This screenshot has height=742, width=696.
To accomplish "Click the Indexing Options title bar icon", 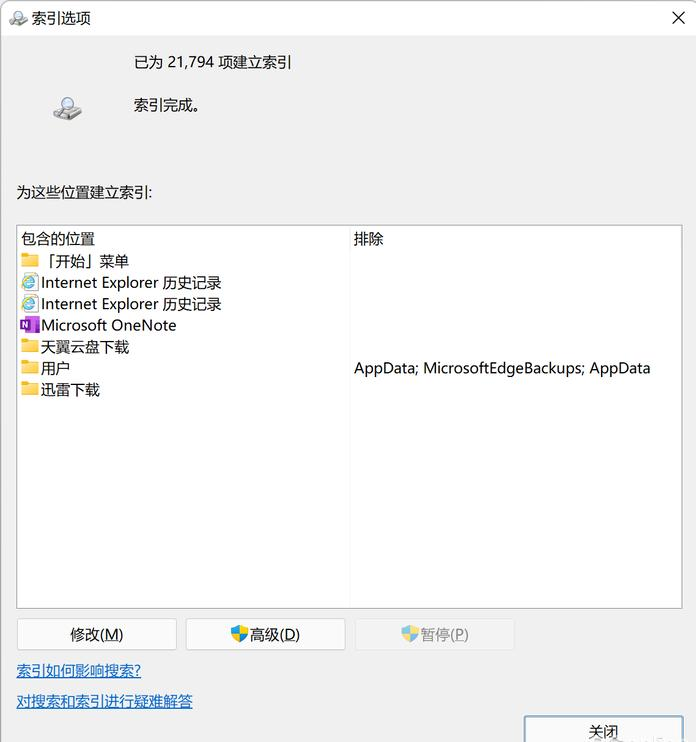I will [x=18, y=18].
